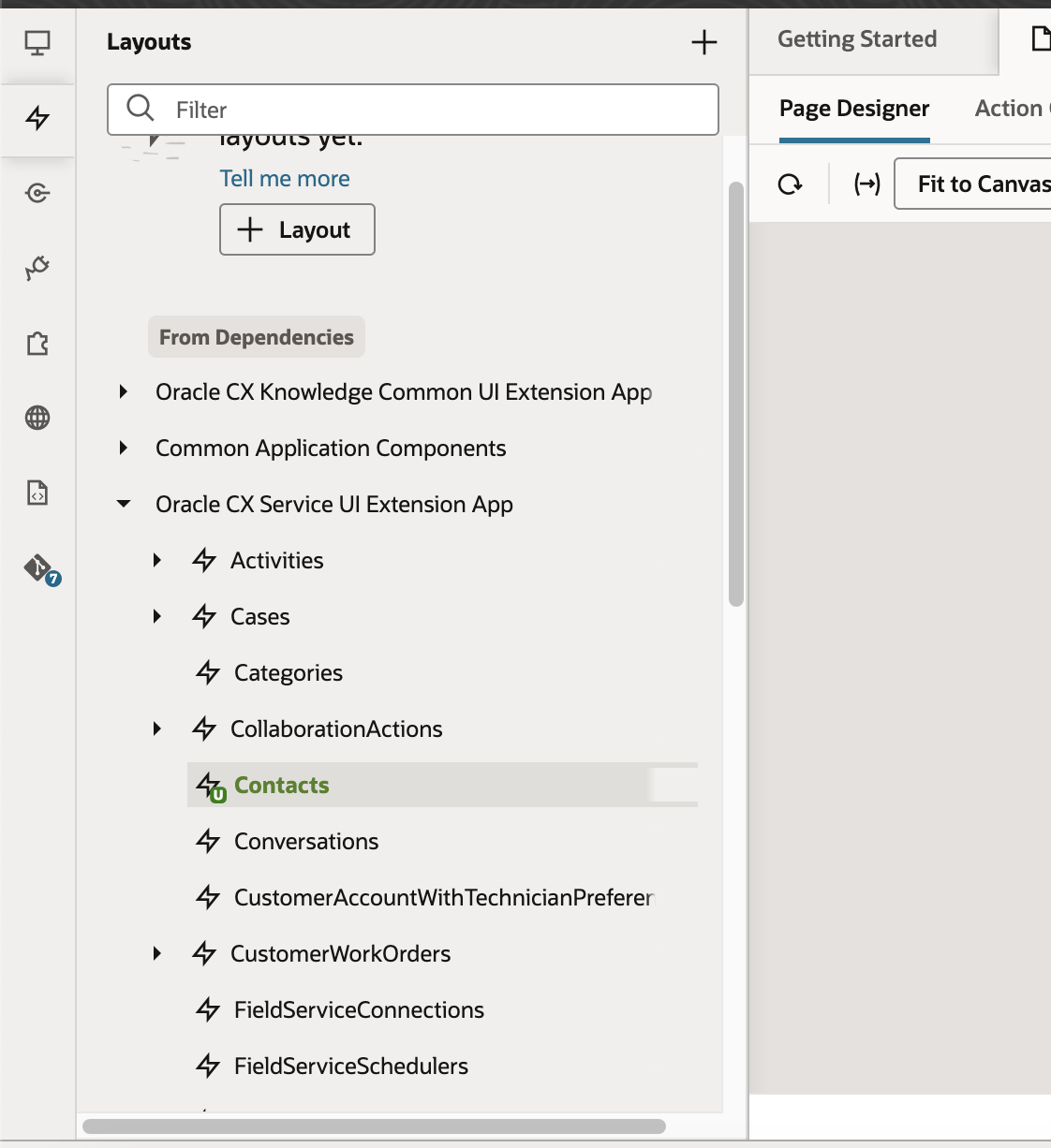Viewport: 1051px width, 1148px height.
Task: Select the Layouts lightning bolt sidebar icon
Action: pos(37,118)
